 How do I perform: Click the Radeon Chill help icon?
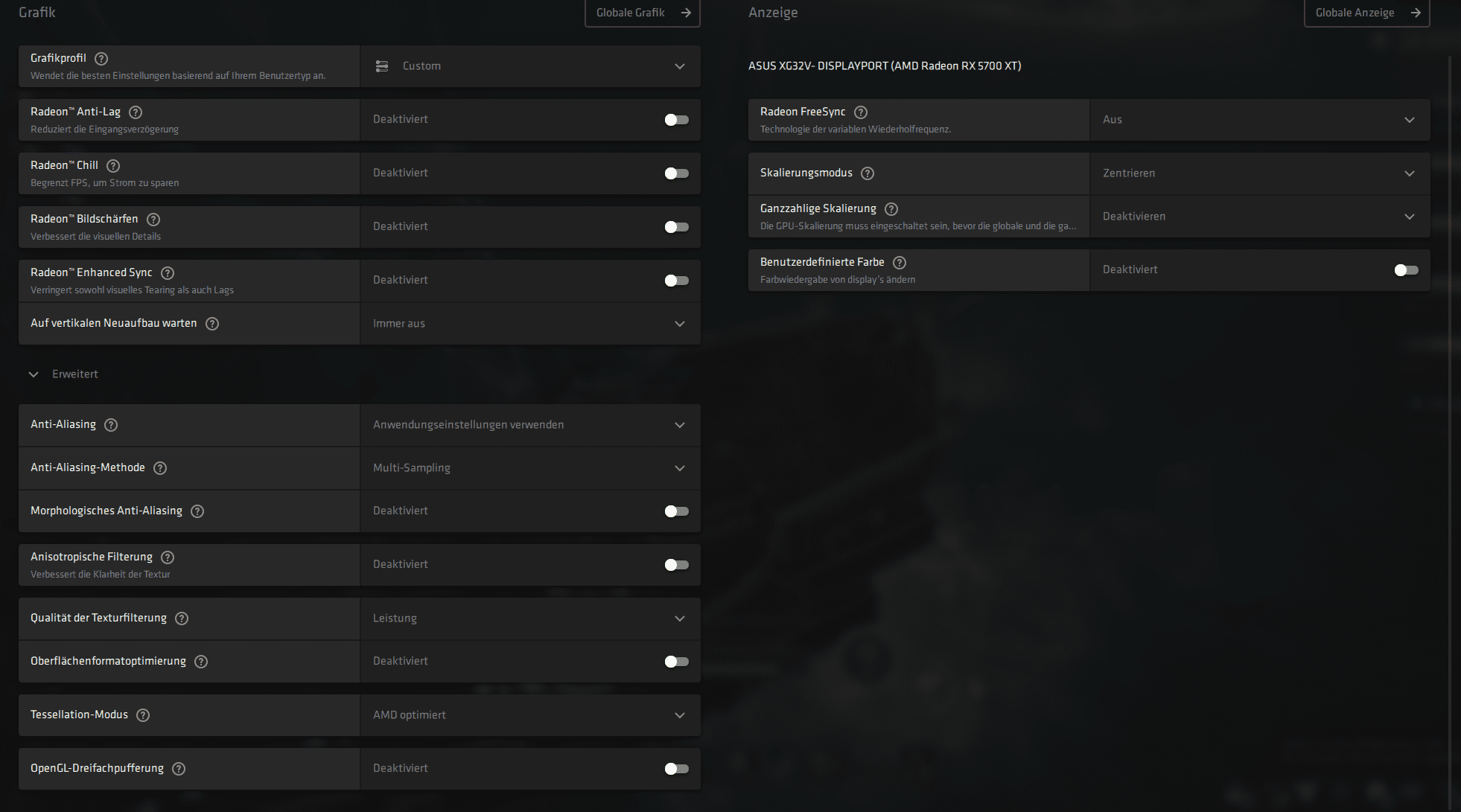coord(113,166)
